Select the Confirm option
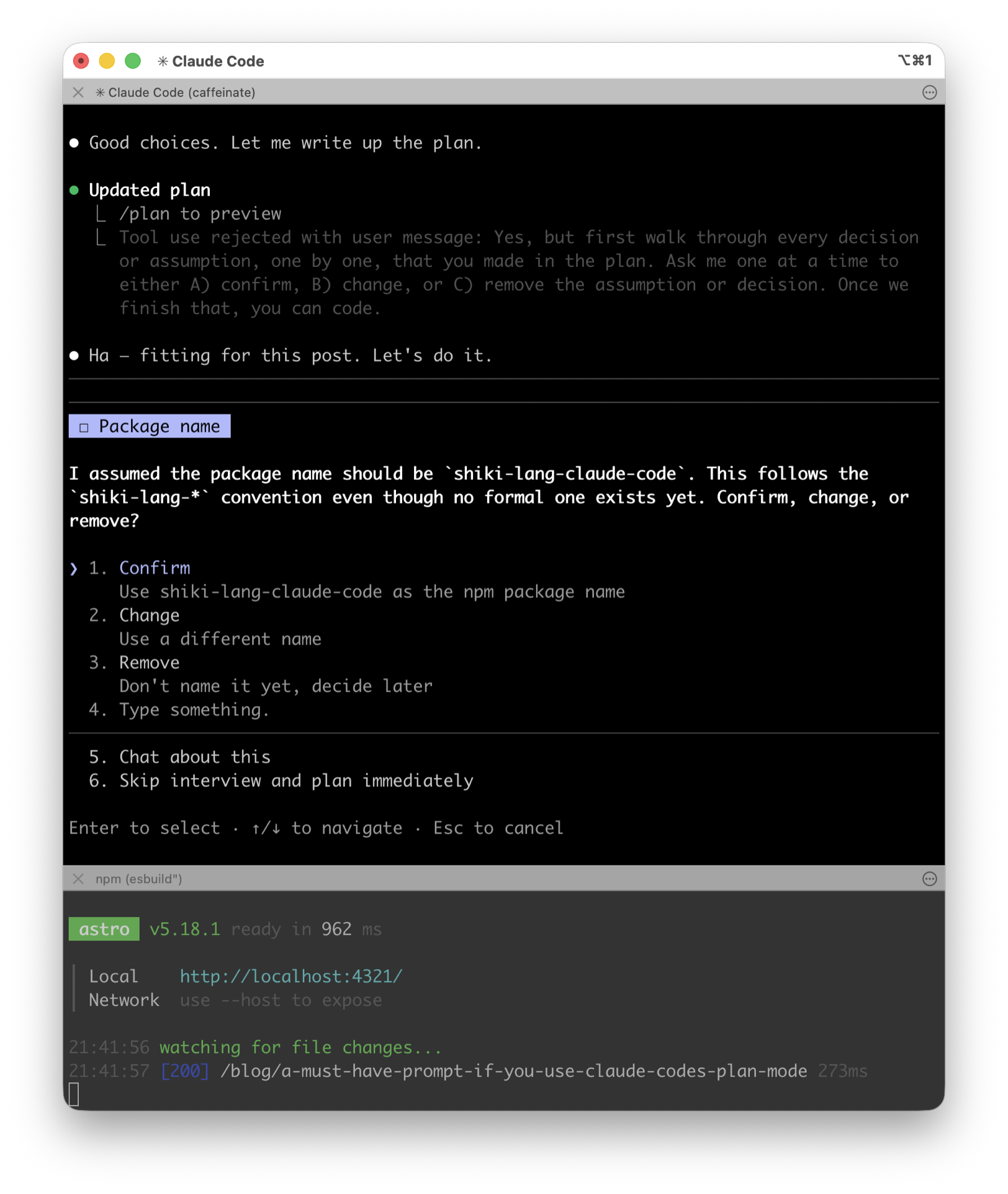Image resolution: width=1008 pixels, height=1194 pixels. click(155, 568)
